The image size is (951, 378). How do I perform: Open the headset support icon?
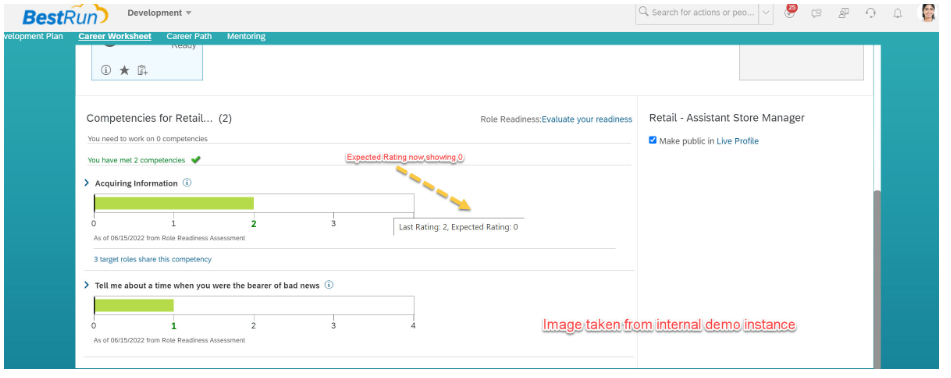(x=871, y=13)
